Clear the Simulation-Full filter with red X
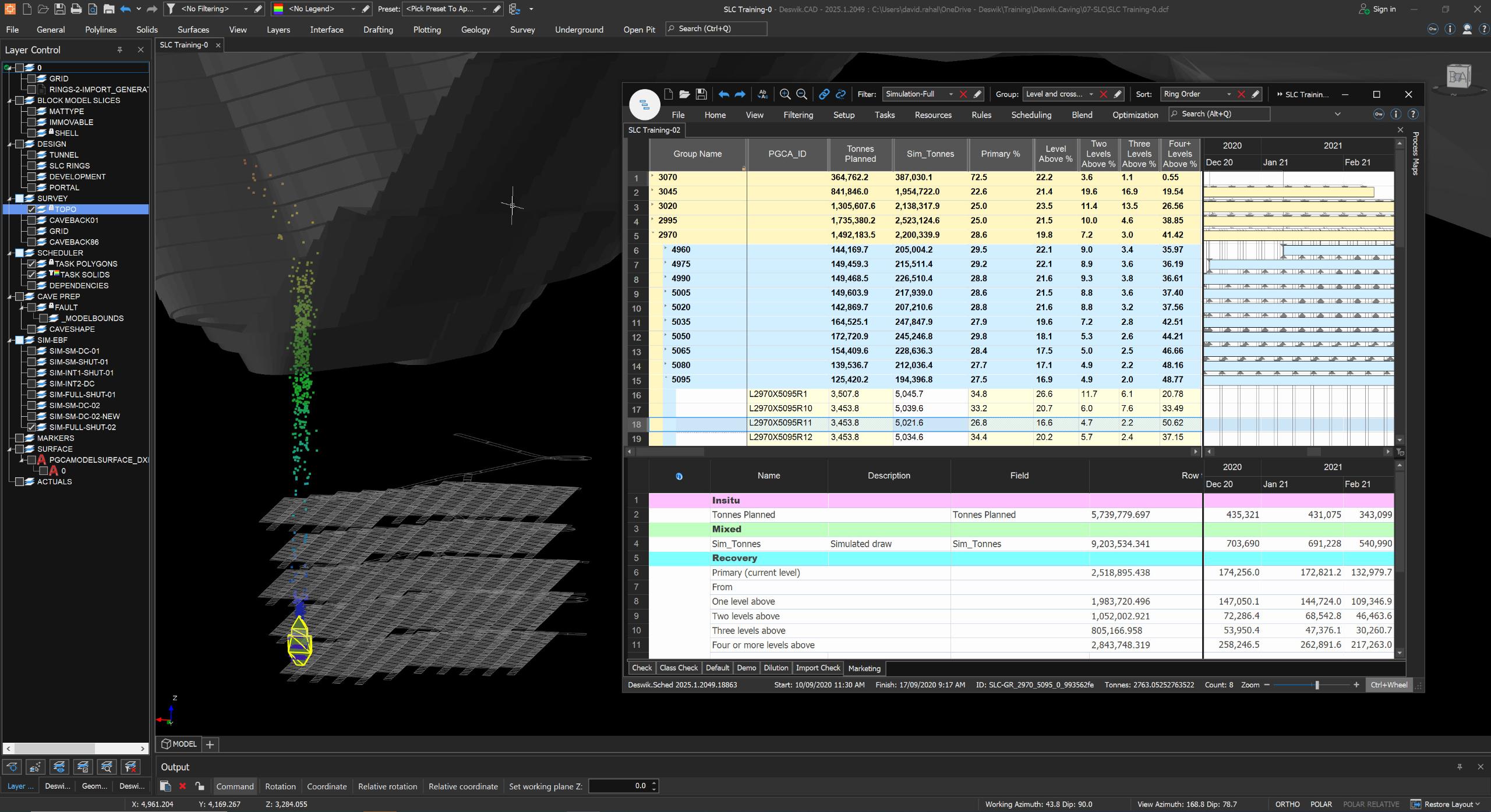 (x=963, y=94)
